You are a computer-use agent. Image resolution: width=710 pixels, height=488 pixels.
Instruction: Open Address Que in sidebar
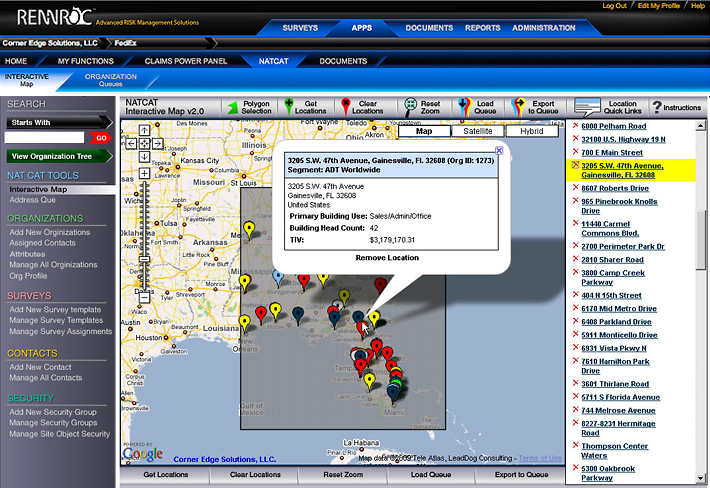pyautogui.click(x=33, y=200)
